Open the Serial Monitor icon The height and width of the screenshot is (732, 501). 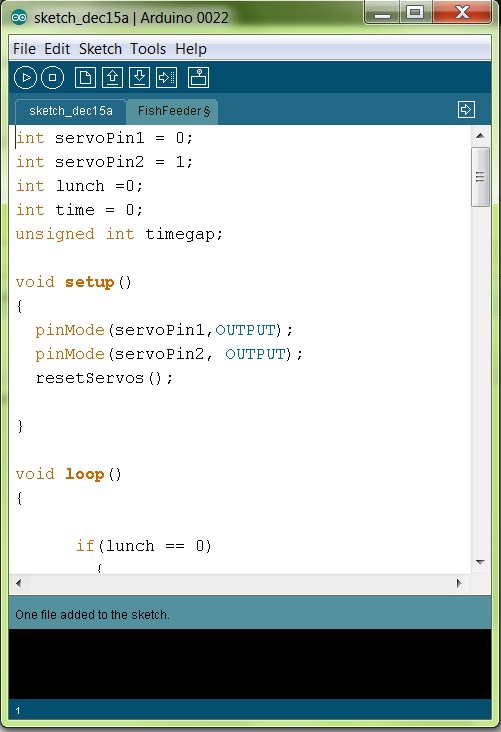[199, 78]
